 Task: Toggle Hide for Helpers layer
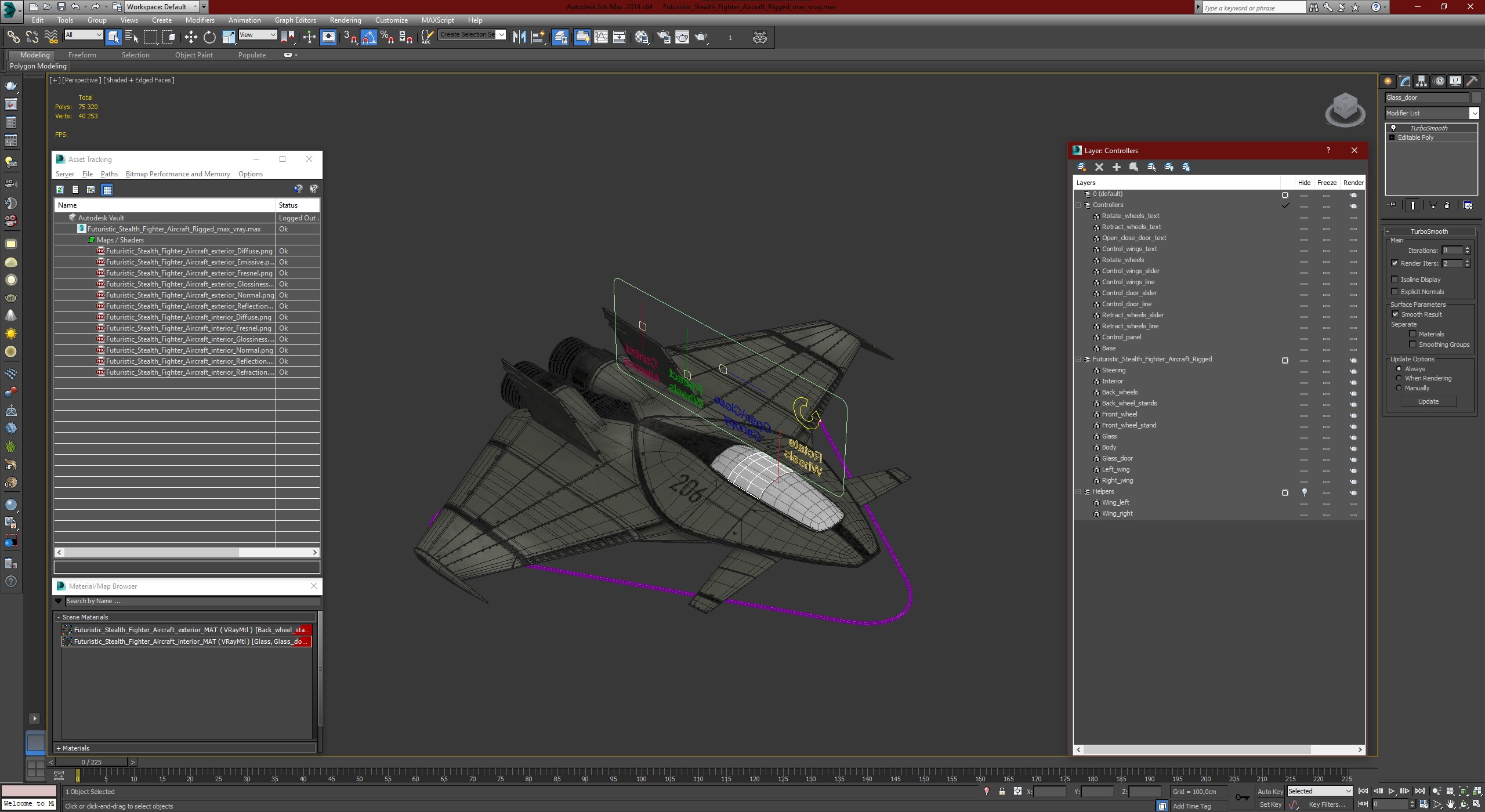(x=1304, y=492)
